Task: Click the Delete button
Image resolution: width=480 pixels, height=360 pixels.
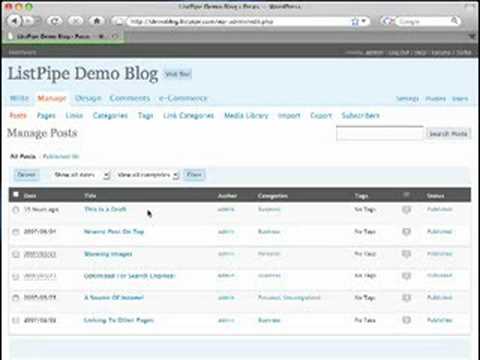Action: click(x=26, y=175)
